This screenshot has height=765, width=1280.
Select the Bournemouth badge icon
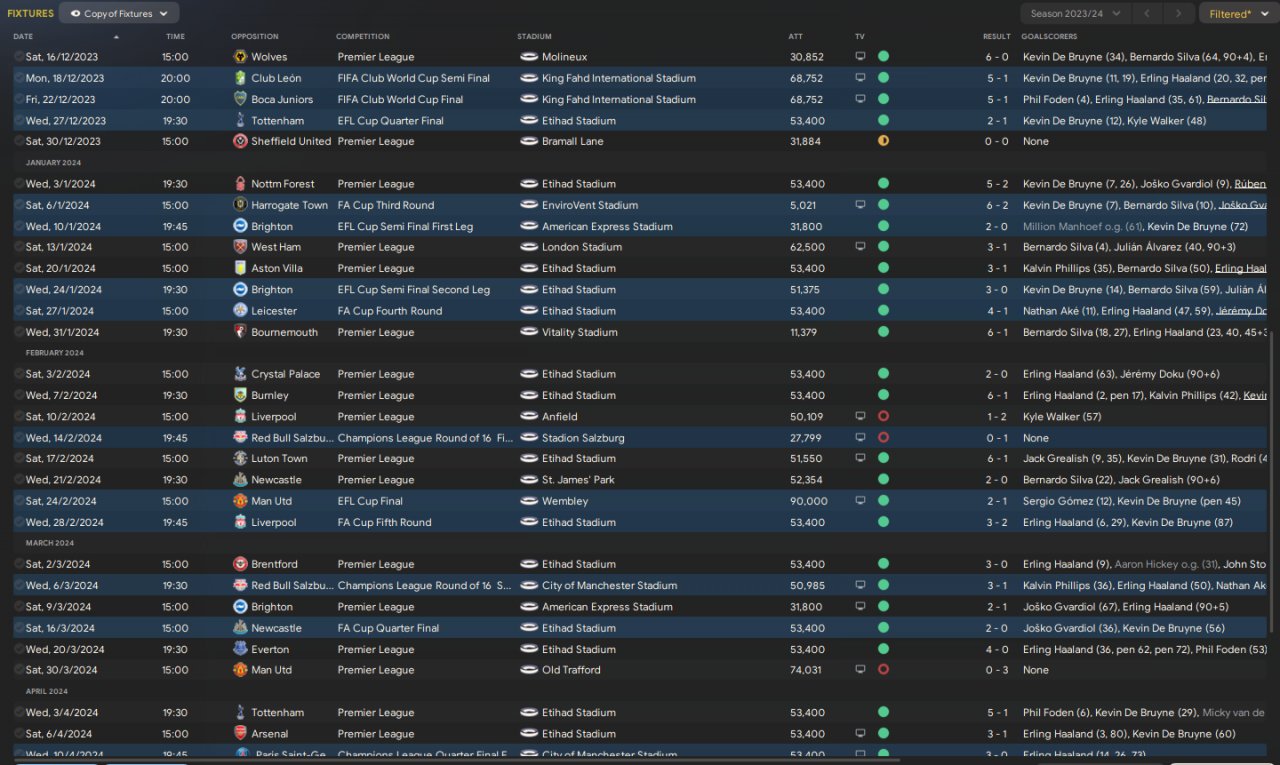pos(240,332)
